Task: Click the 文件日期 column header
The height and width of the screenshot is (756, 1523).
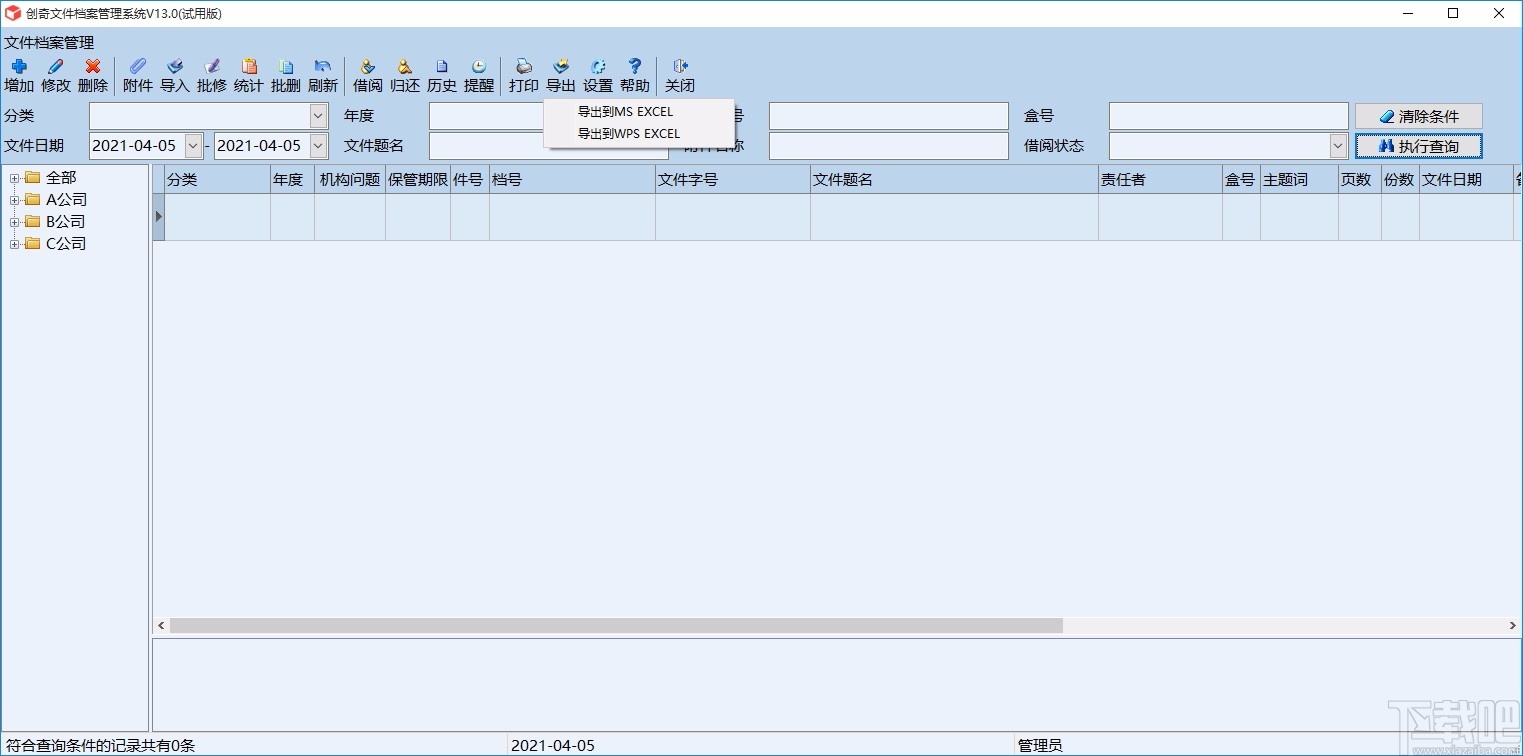Action: 1466,180
